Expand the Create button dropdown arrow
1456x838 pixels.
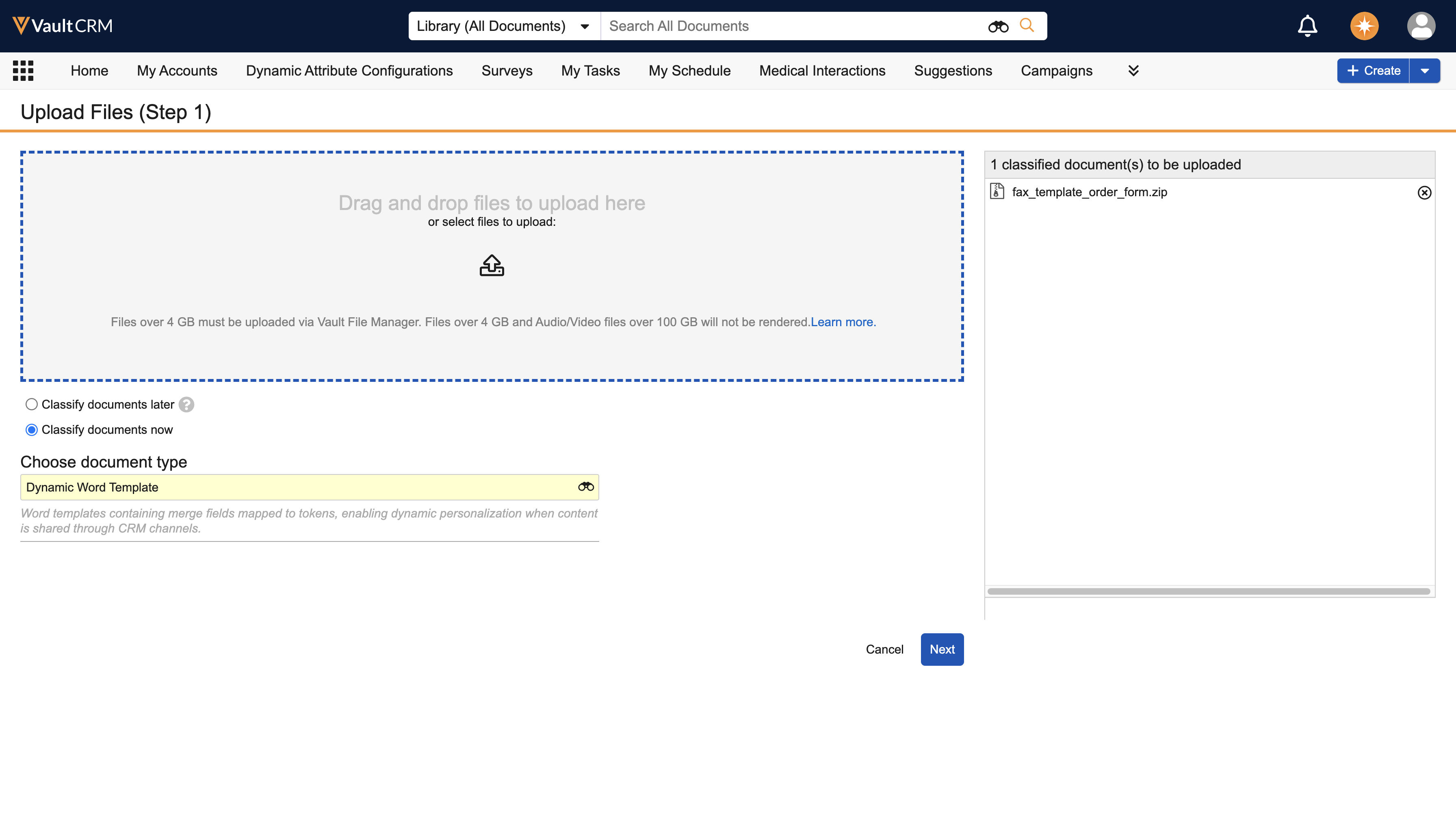tap(1424, 71)
